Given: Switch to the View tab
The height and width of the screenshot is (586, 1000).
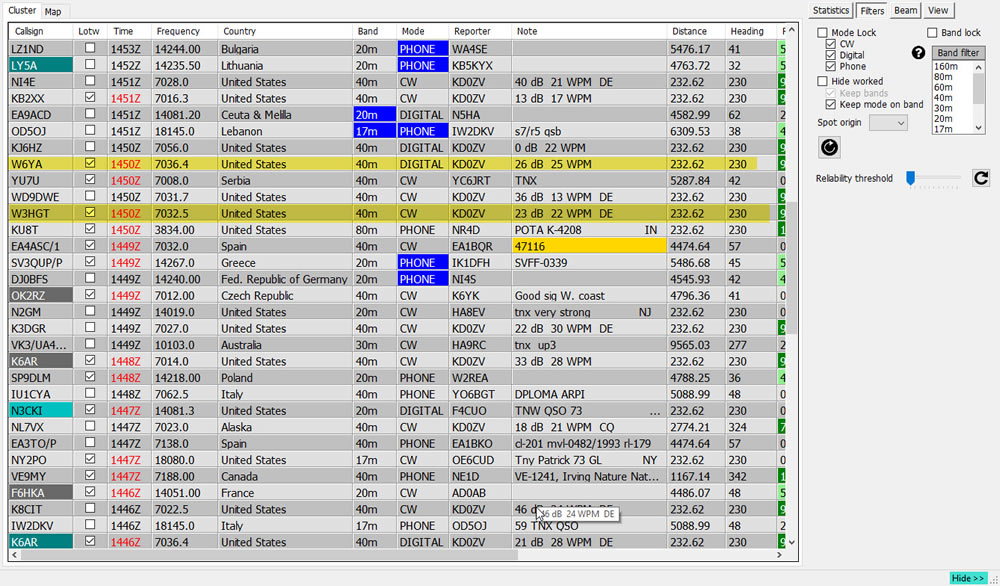Looking at the screenshot, I should [938, 10].
